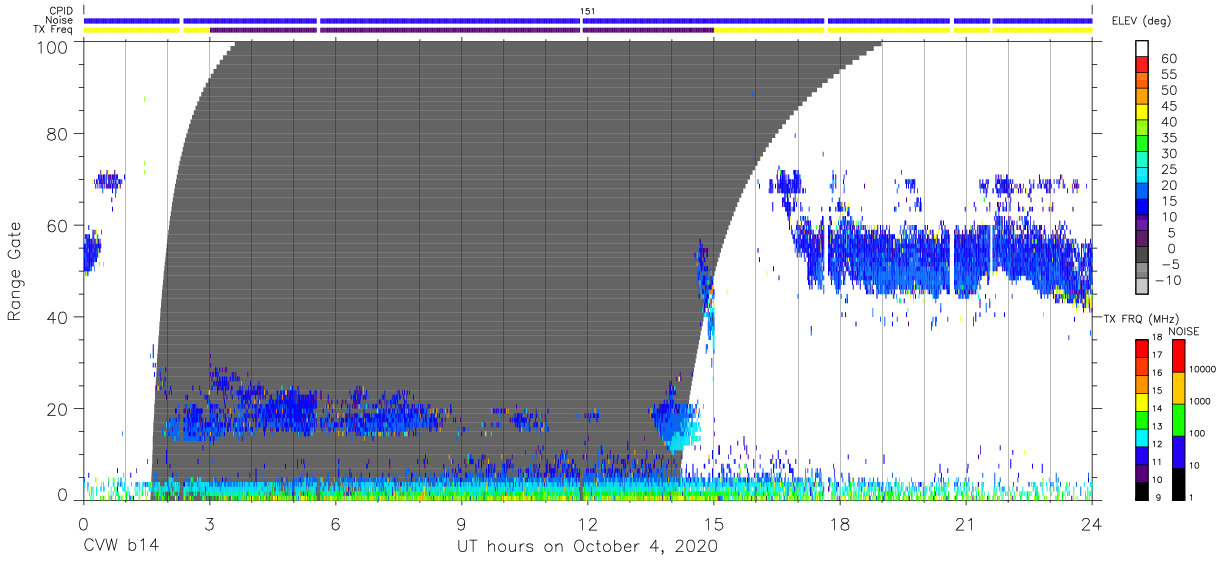Click the 15 tick on UT hours axis
Viewport: 1228px width, 567px height.
[x=714, y=524]
